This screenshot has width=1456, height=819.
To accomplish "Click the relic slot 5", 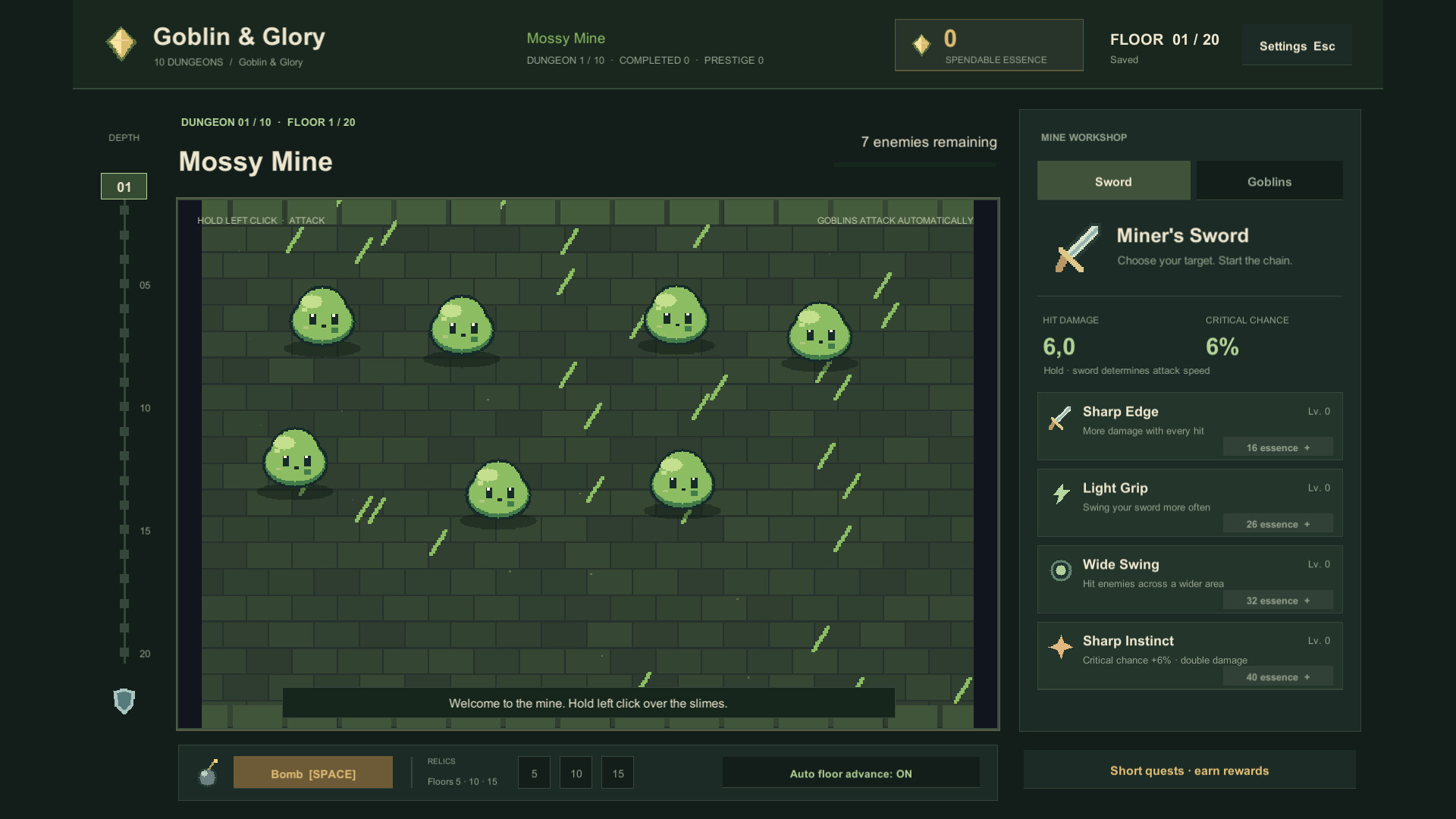I will point(534,773).
